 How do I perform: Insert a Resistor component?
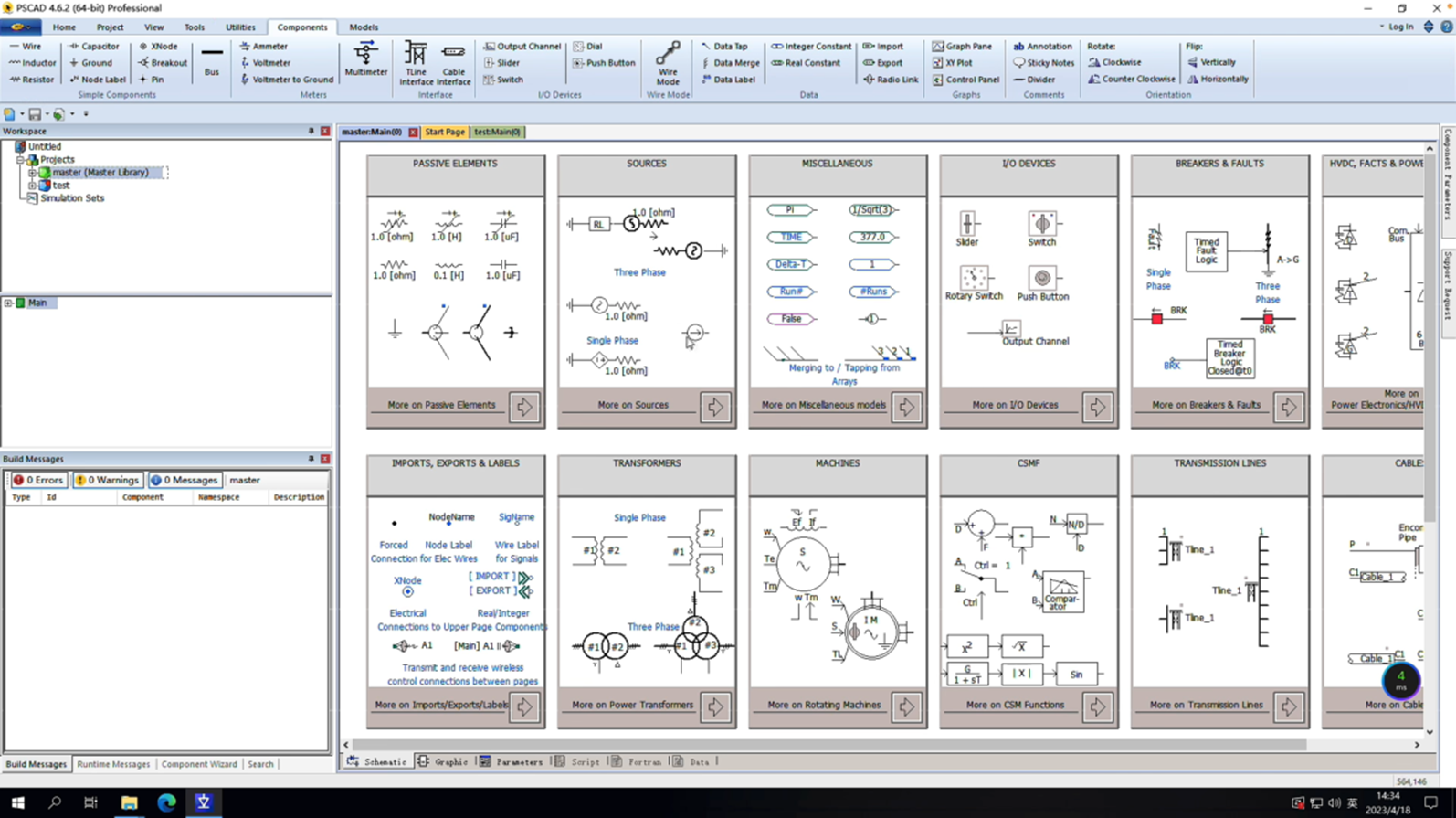[x=32, y=80]
